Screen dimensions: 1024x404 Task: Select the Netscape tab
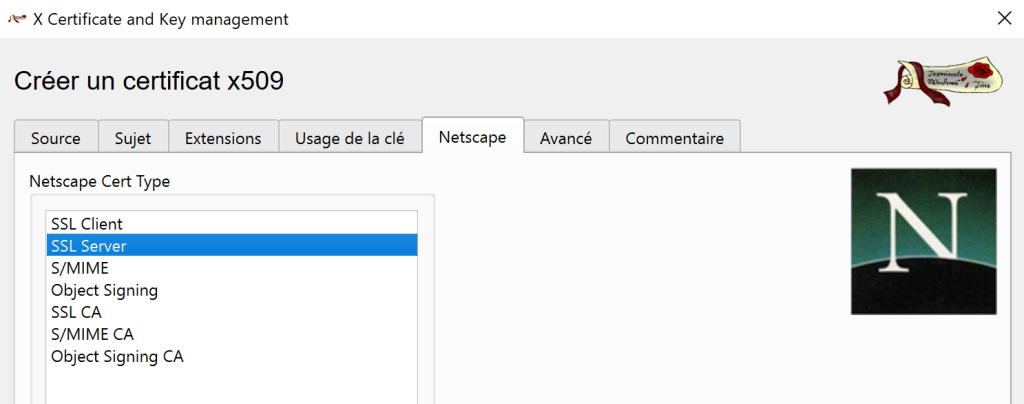tap(472, 137)
